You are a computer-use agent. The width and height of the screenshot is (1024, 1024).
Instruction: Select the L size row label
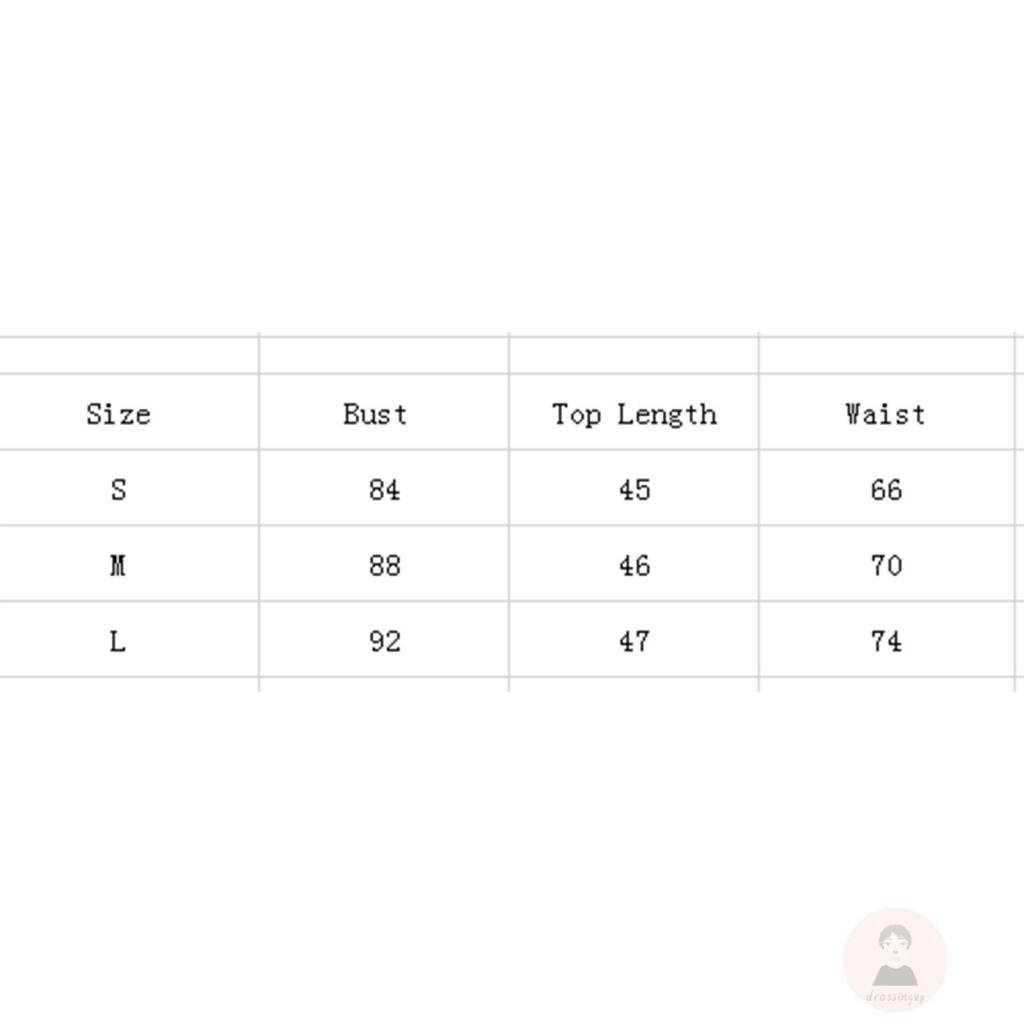(x=118, y=641)
